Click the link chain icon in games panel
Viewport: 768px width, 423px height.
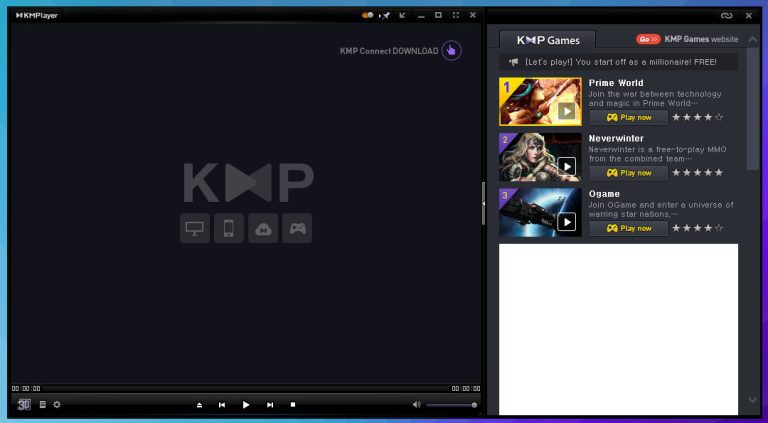pyautogui.click(x=726, y=16)
